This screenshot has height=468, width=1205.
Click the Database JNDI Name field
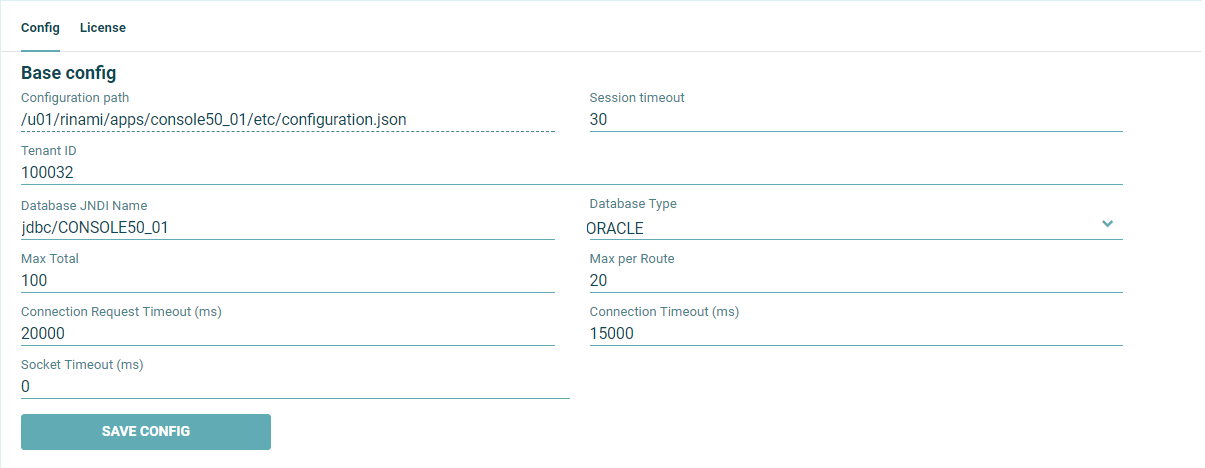(x=287, y=227)
